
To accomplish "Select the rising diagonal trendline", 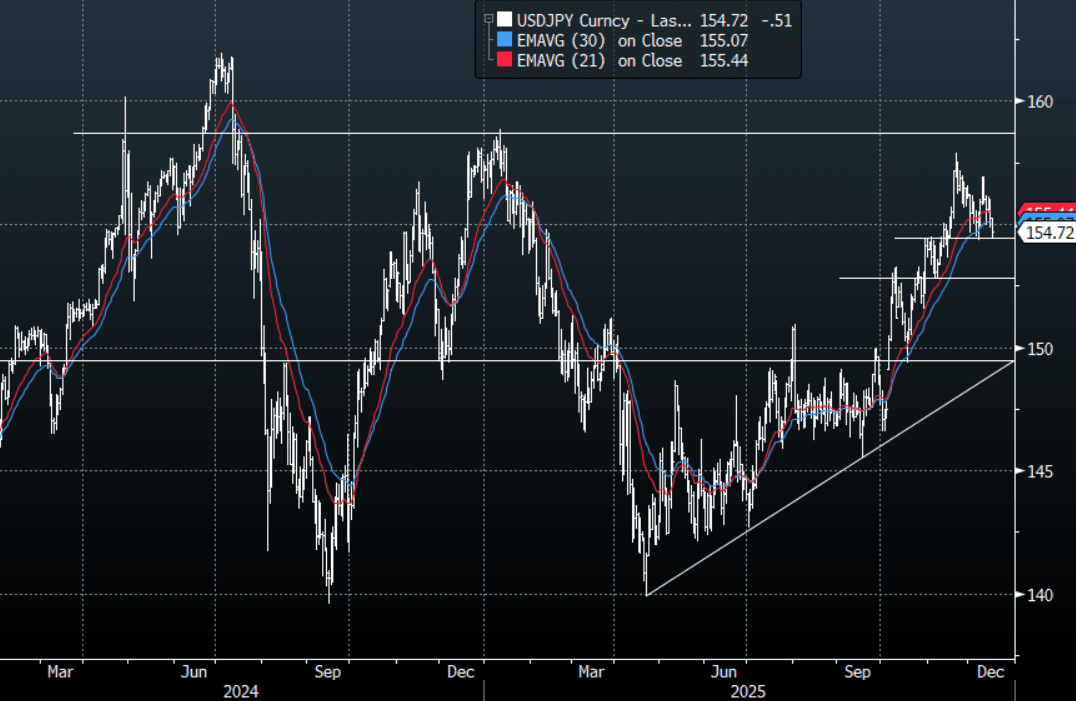I will [830, 478].
